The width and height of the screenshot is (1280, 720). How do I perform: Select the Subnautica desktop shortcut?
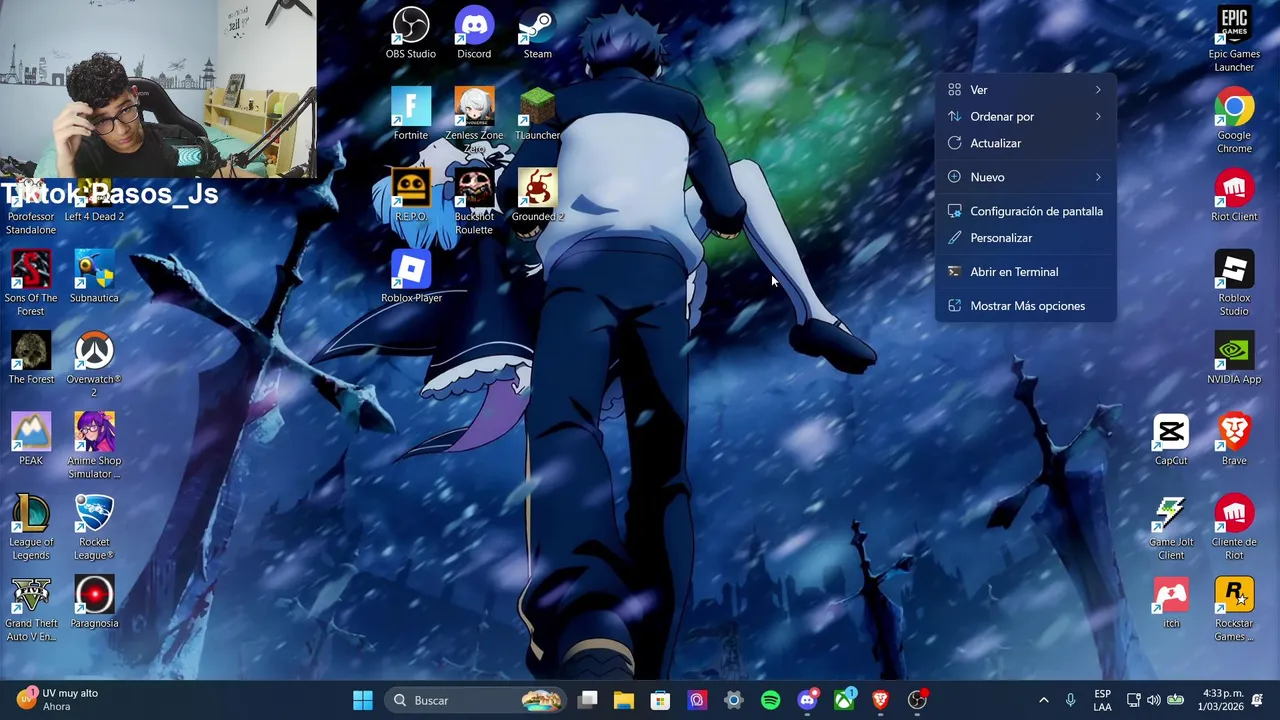[94, 277]
